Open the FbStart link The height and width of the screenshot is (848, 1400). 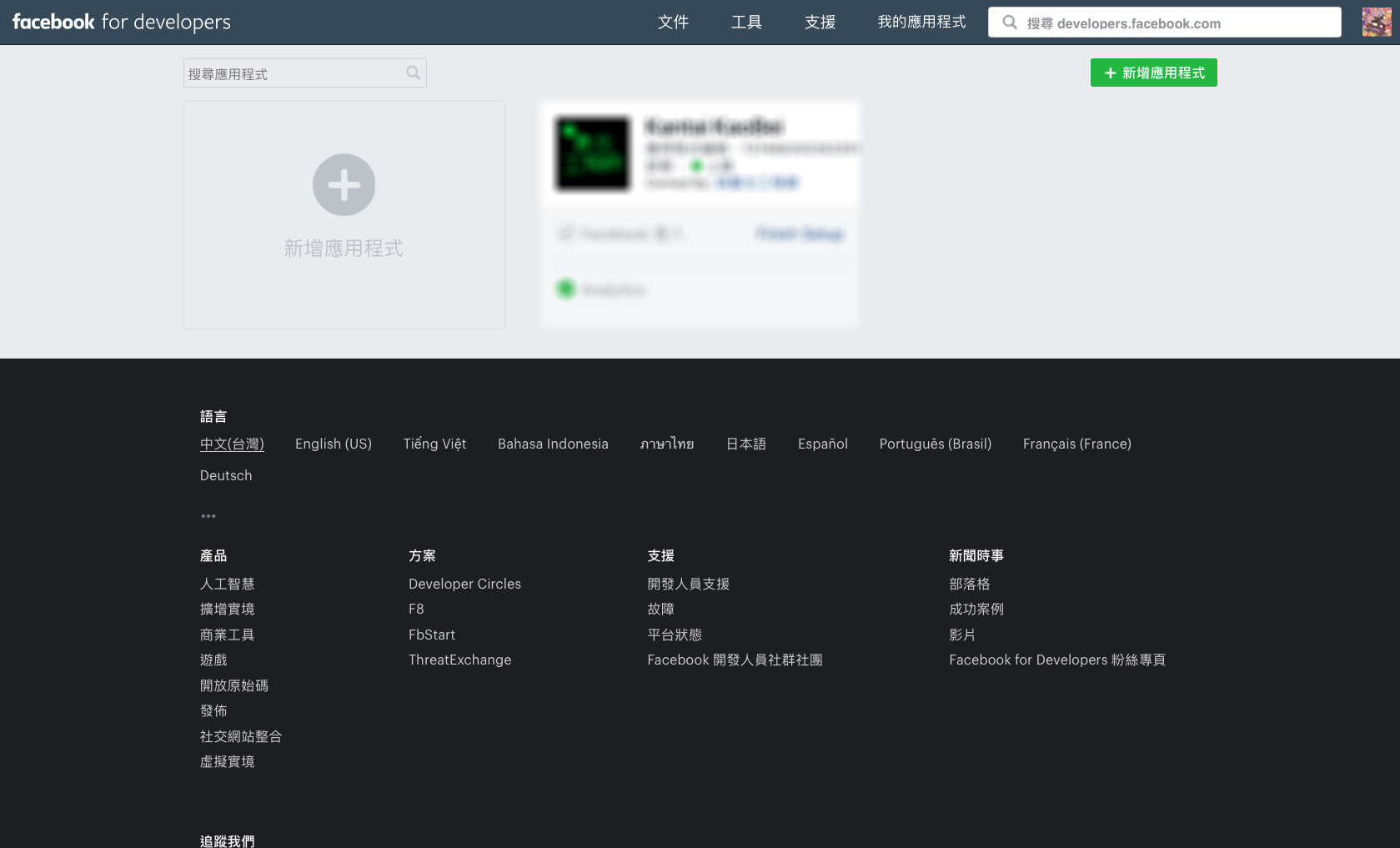pos(432,635)
